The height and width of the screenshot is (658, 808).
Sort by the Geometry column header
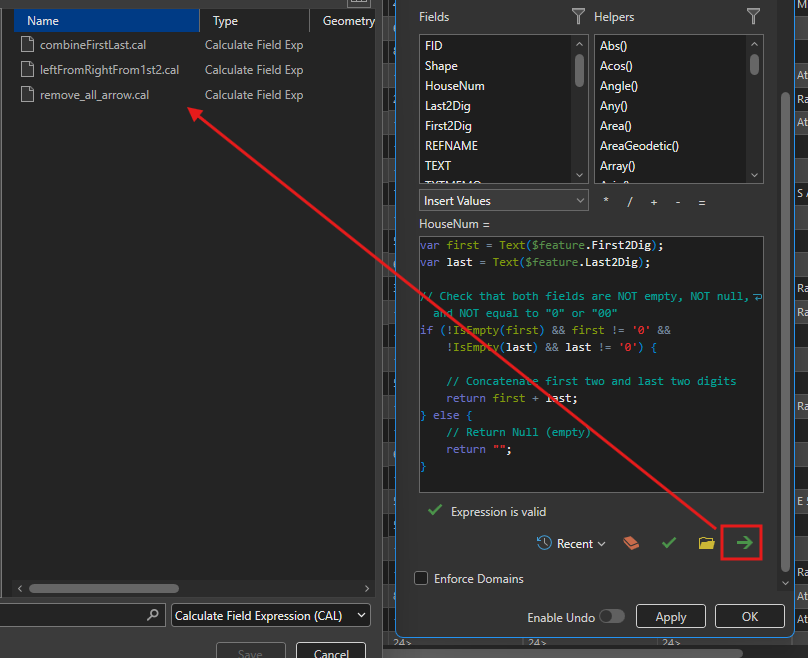[343, 21]
